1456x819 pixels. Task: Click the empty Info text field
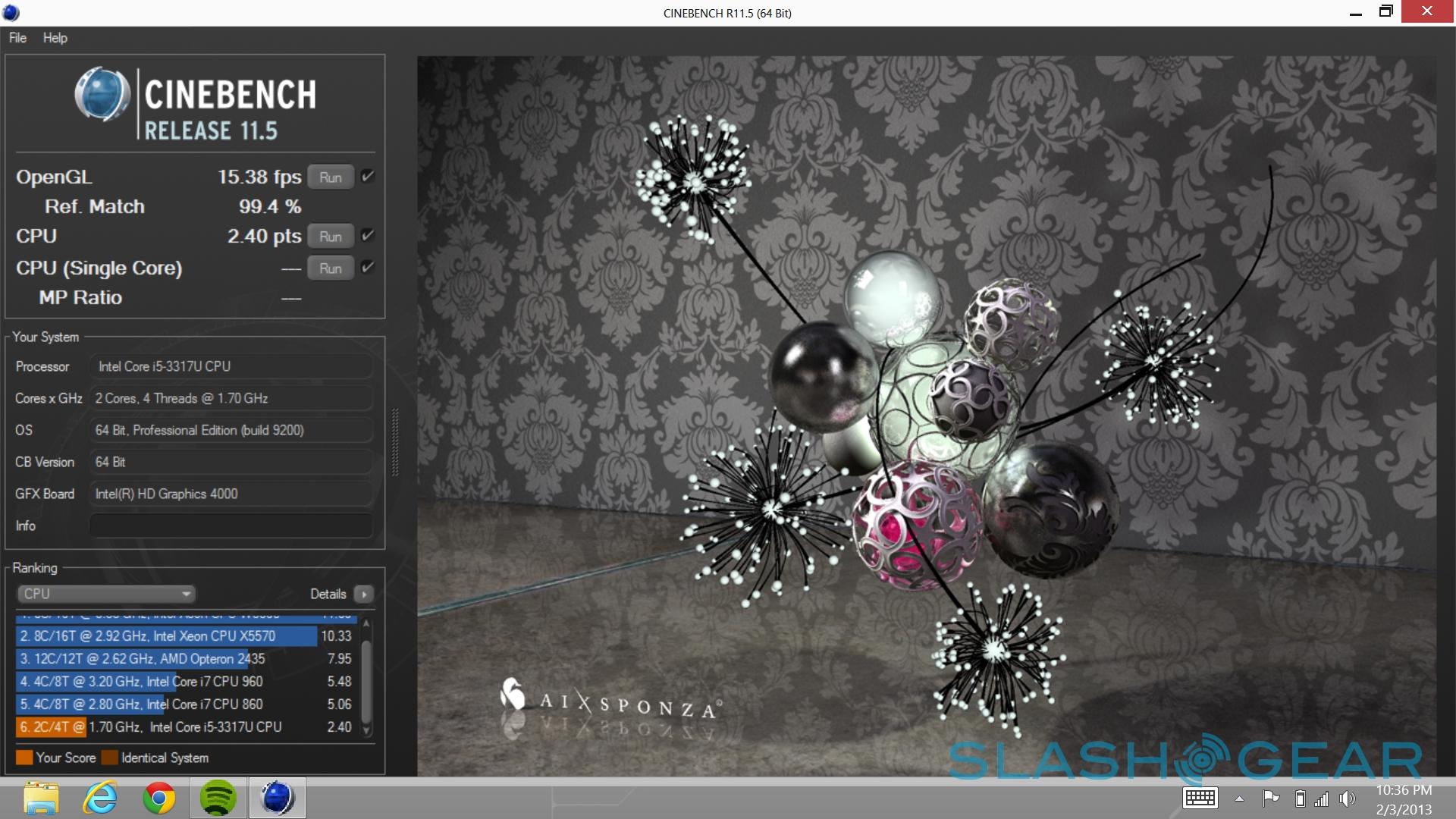(231, 526)
